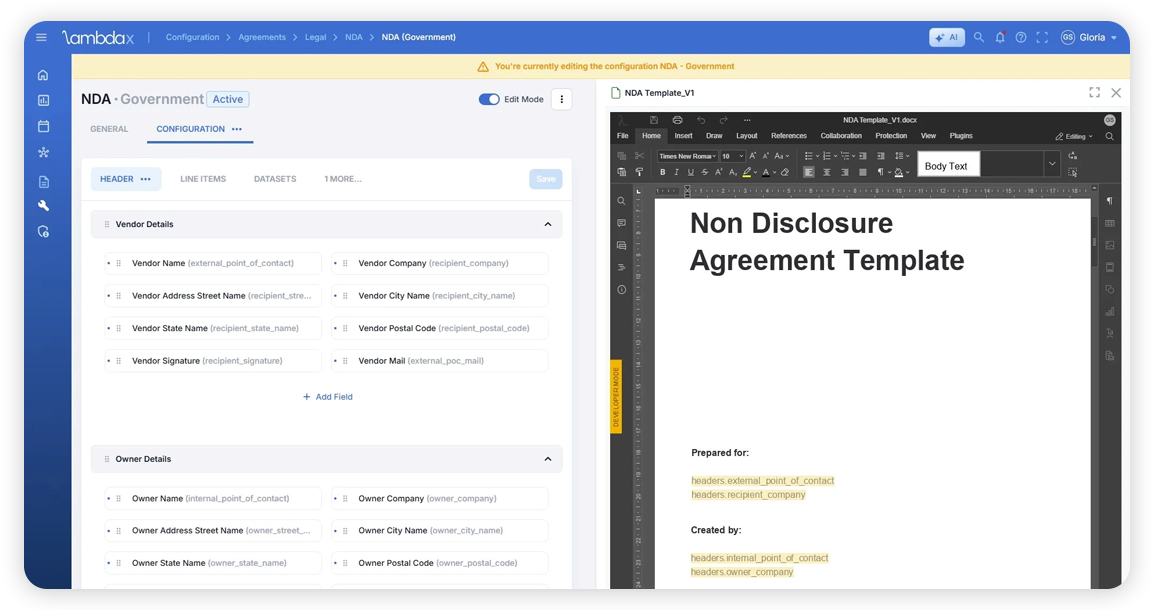Screen dimensions: 1156x610
Task: Open the font size dropdown
Action: (733, 156)
